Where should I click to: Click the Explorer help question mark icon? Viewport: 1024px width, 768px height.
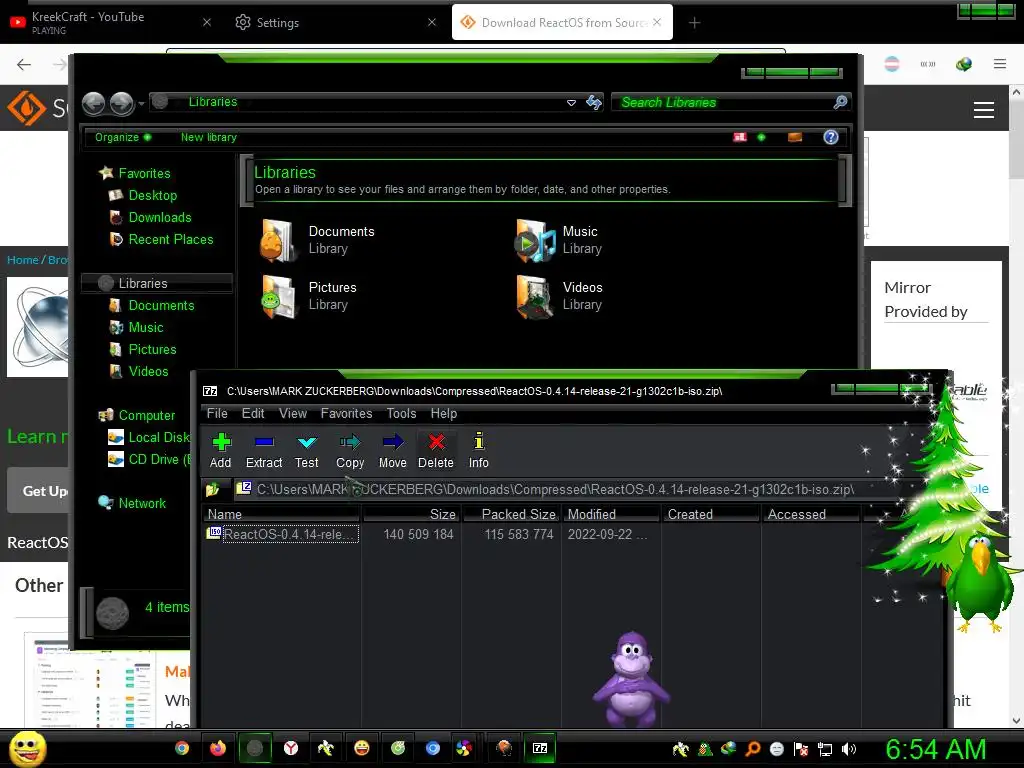(x=831, y=137)
